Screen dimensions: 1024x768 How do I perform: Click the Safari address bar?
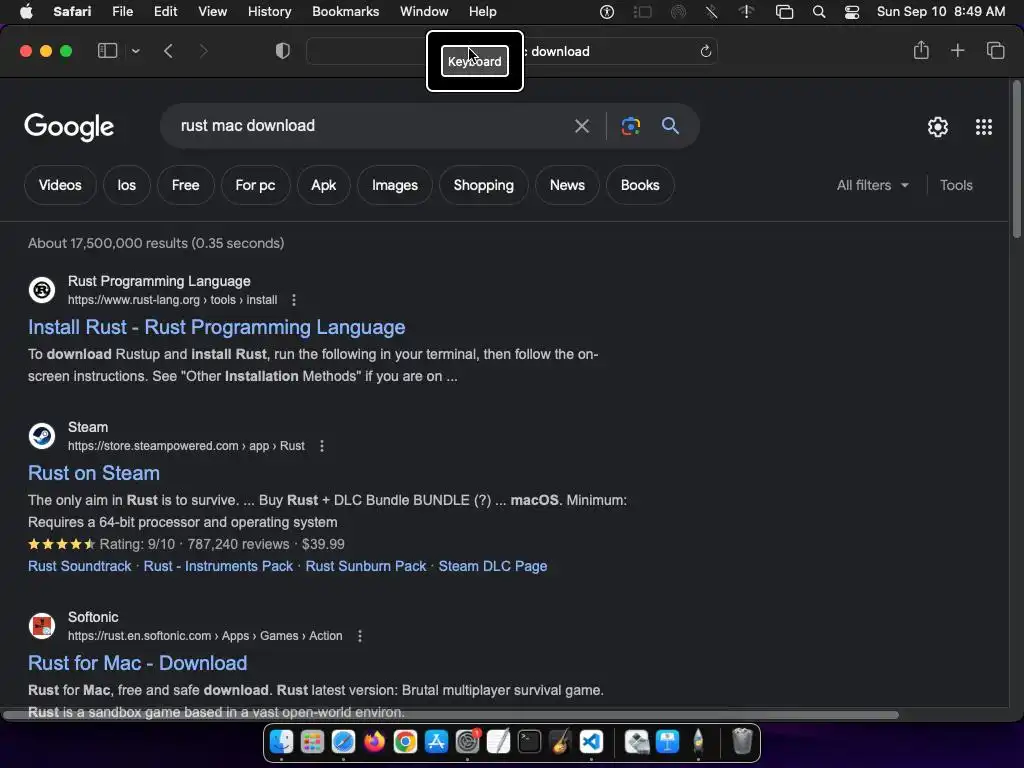click(x=512, y=51)
